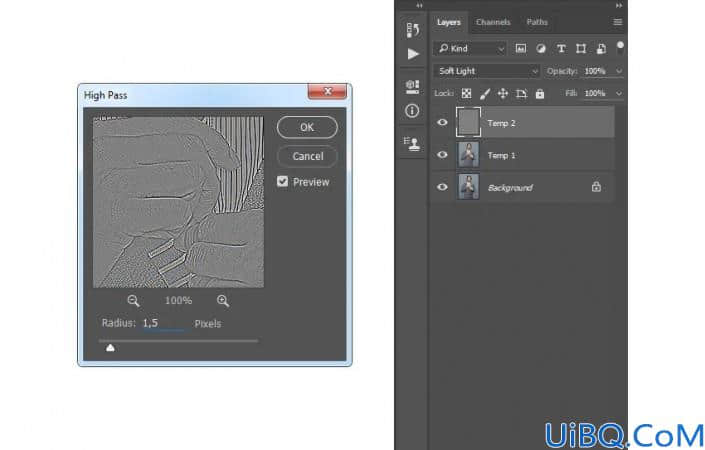Cancel the High Pass dialog
The height and width of the screenshot is (450, 705).
308,156
